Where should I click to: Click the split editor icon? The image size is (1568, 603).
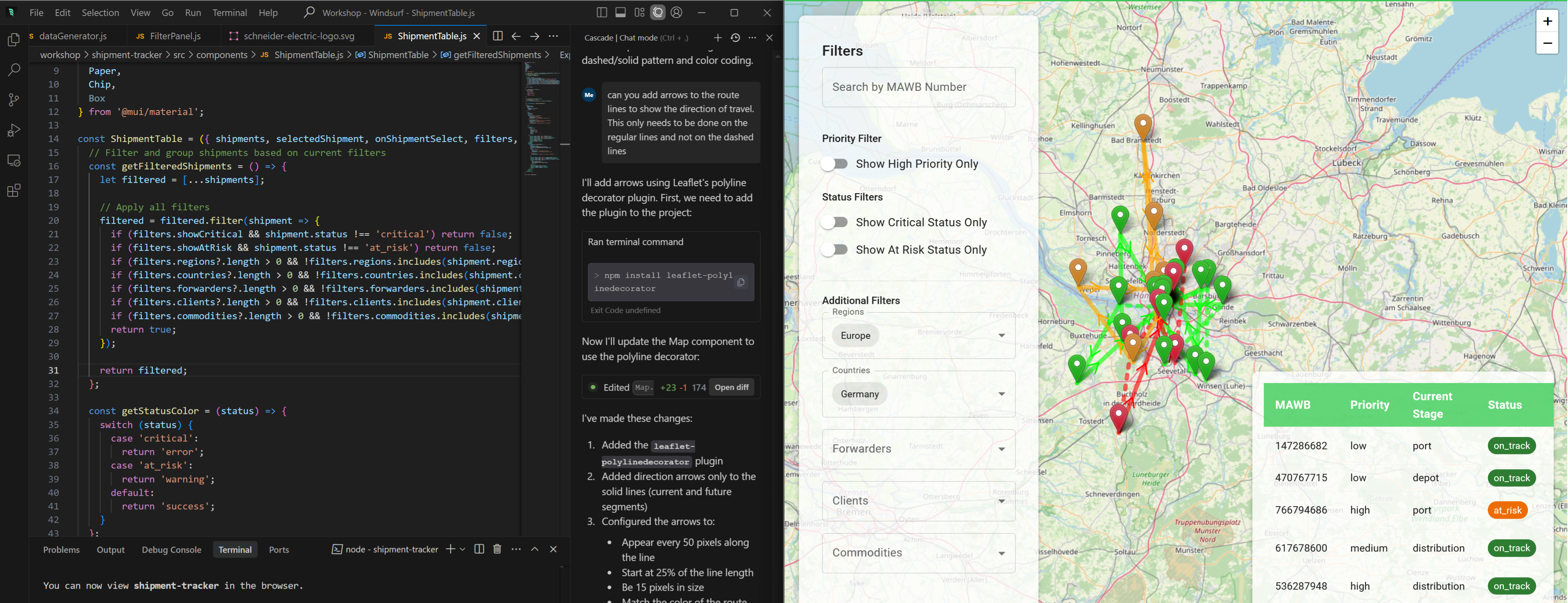tap(497, 36)
